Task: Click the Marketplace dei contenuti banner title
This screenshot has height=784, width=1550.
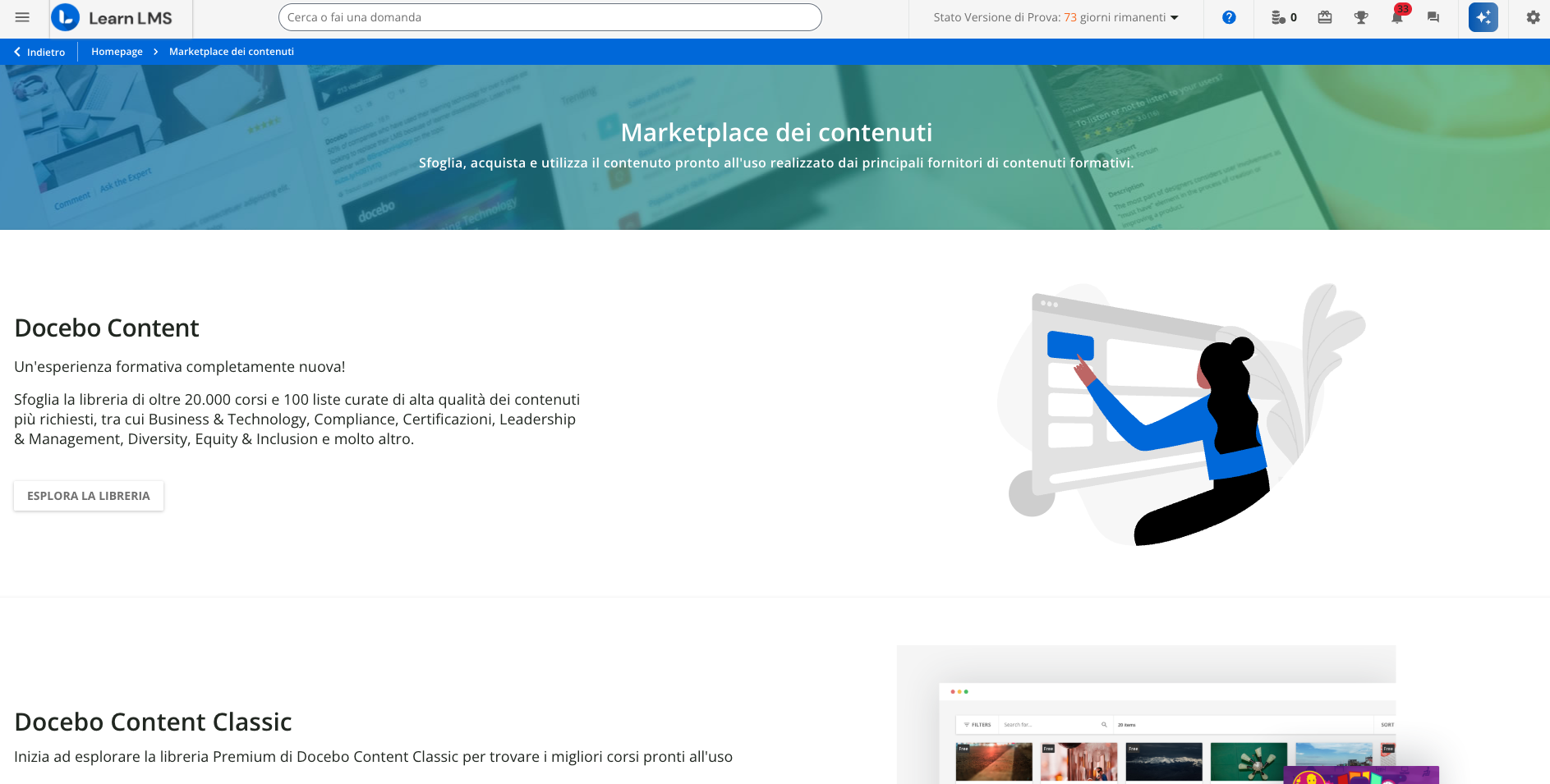Action: [x=775, y=132]
